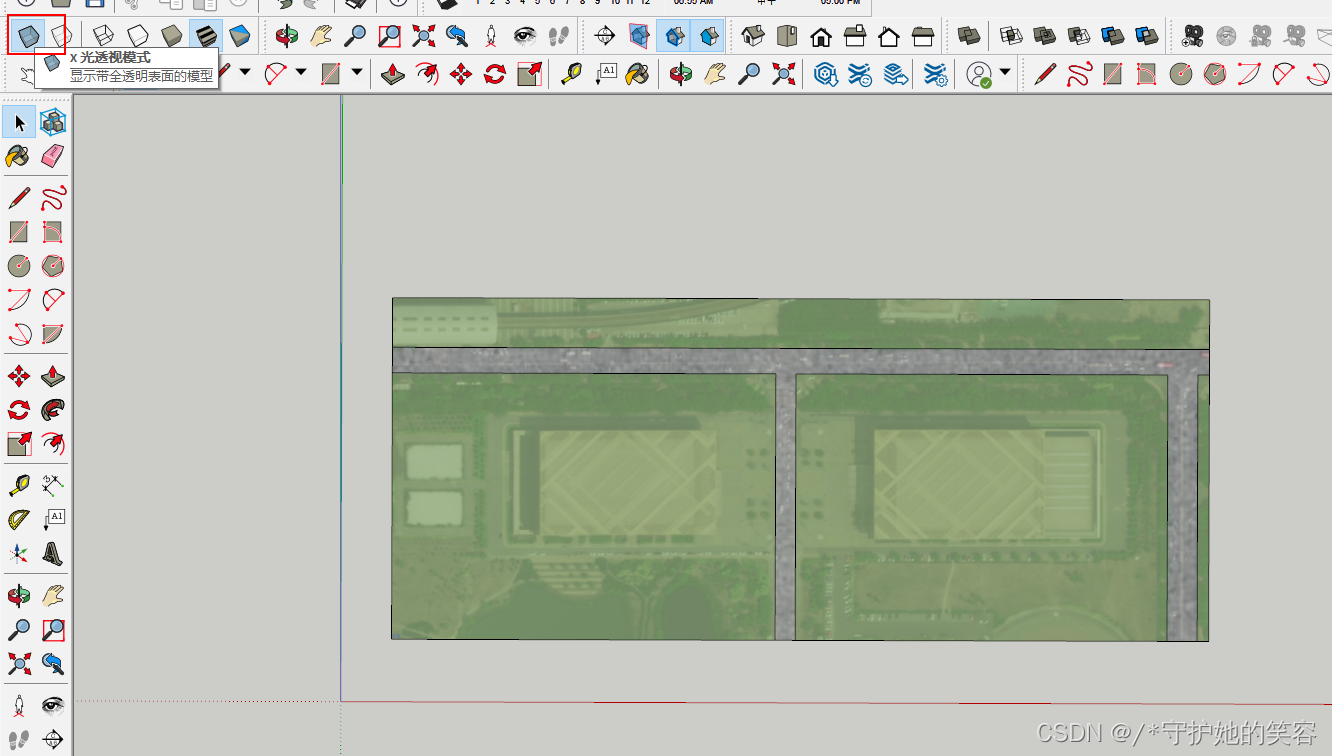1332x756 pixels.
Task: Click the user account profile icon
Action: (x=979, y=73)
